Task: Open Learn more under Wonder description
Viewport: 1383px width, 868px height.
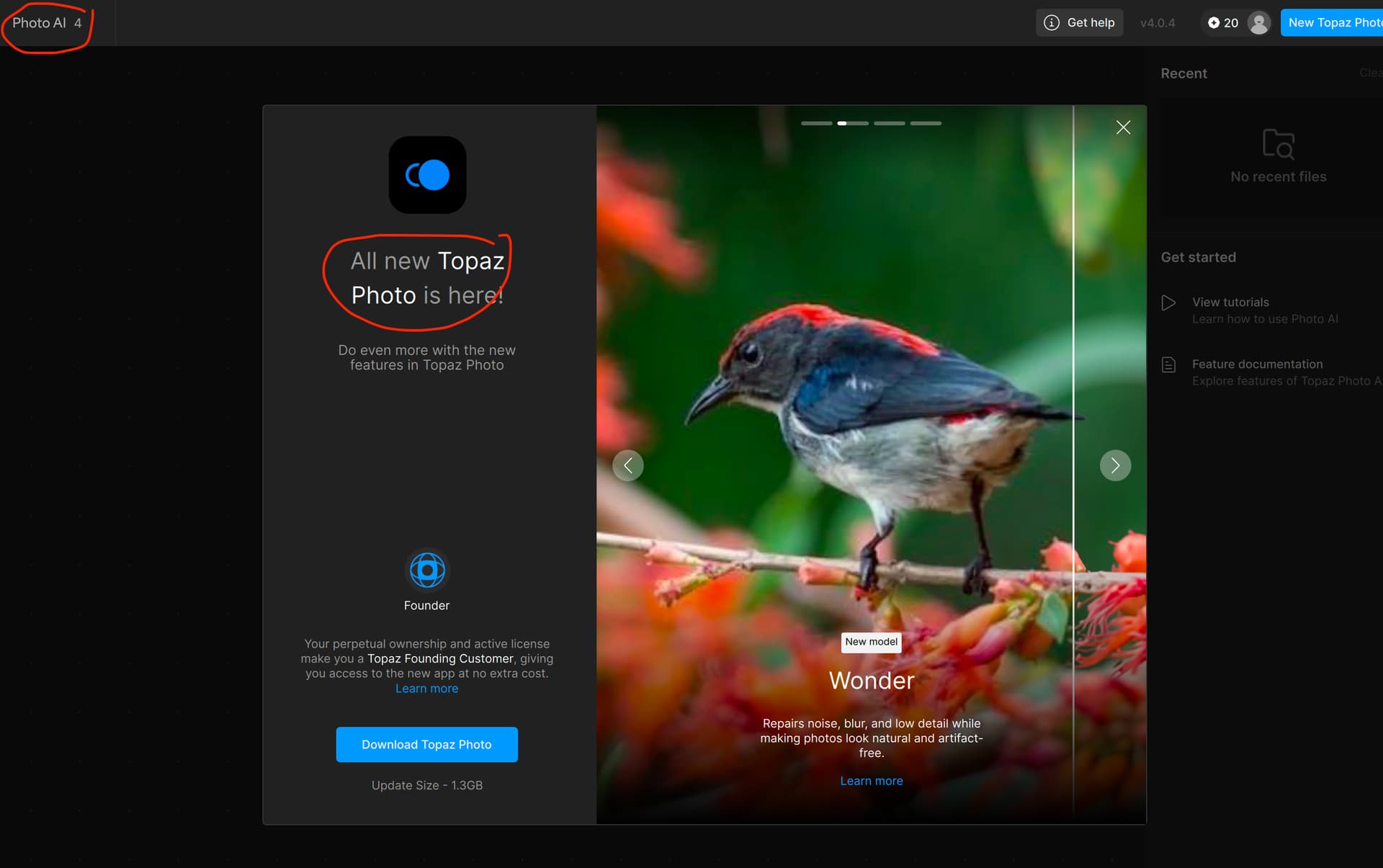Action: click(871, 781)
